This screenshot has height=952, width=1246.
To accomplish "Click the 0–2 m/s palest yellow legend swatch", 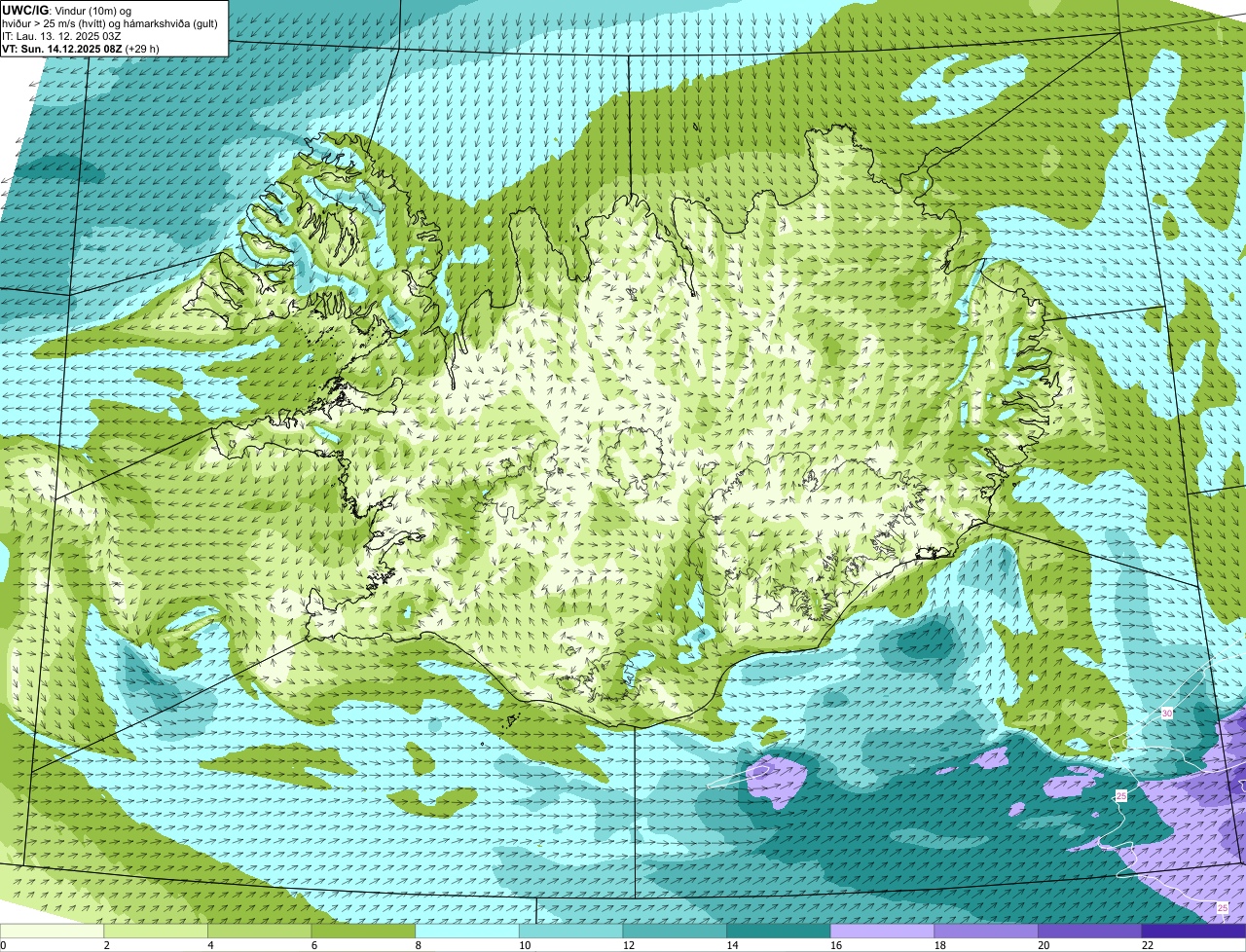I will click(52, 931).
